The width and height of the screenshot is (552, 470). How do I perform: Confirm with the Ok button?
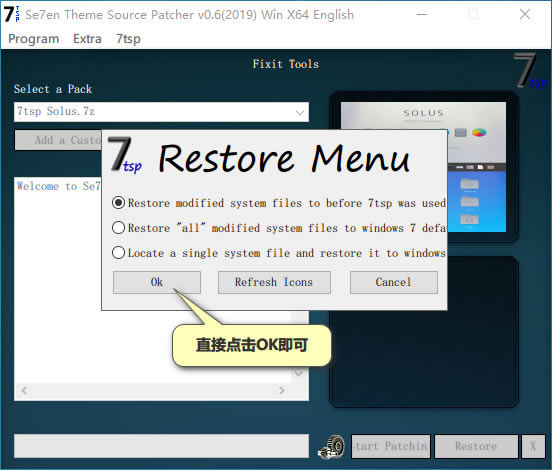(x=157, y=282)
